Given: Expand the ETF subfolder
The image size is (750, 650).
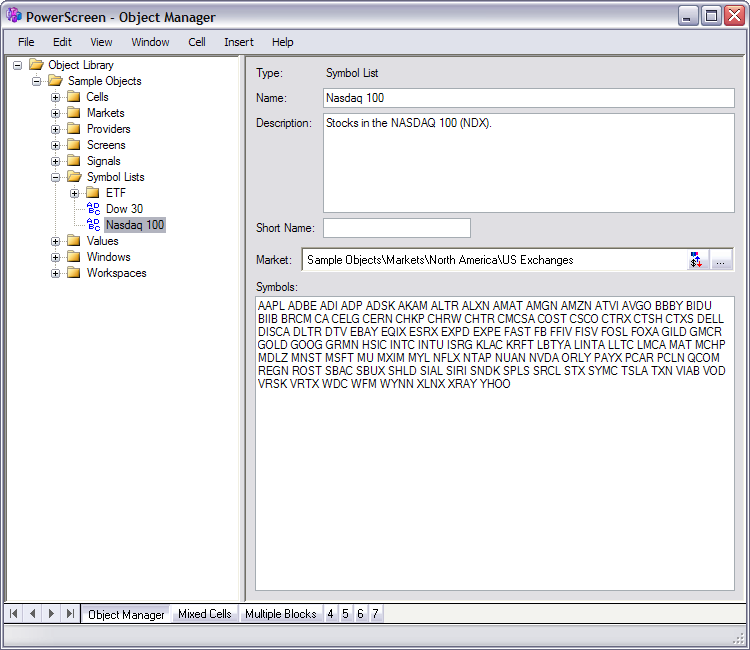Looking at the screenshot, I should (74, 193).
